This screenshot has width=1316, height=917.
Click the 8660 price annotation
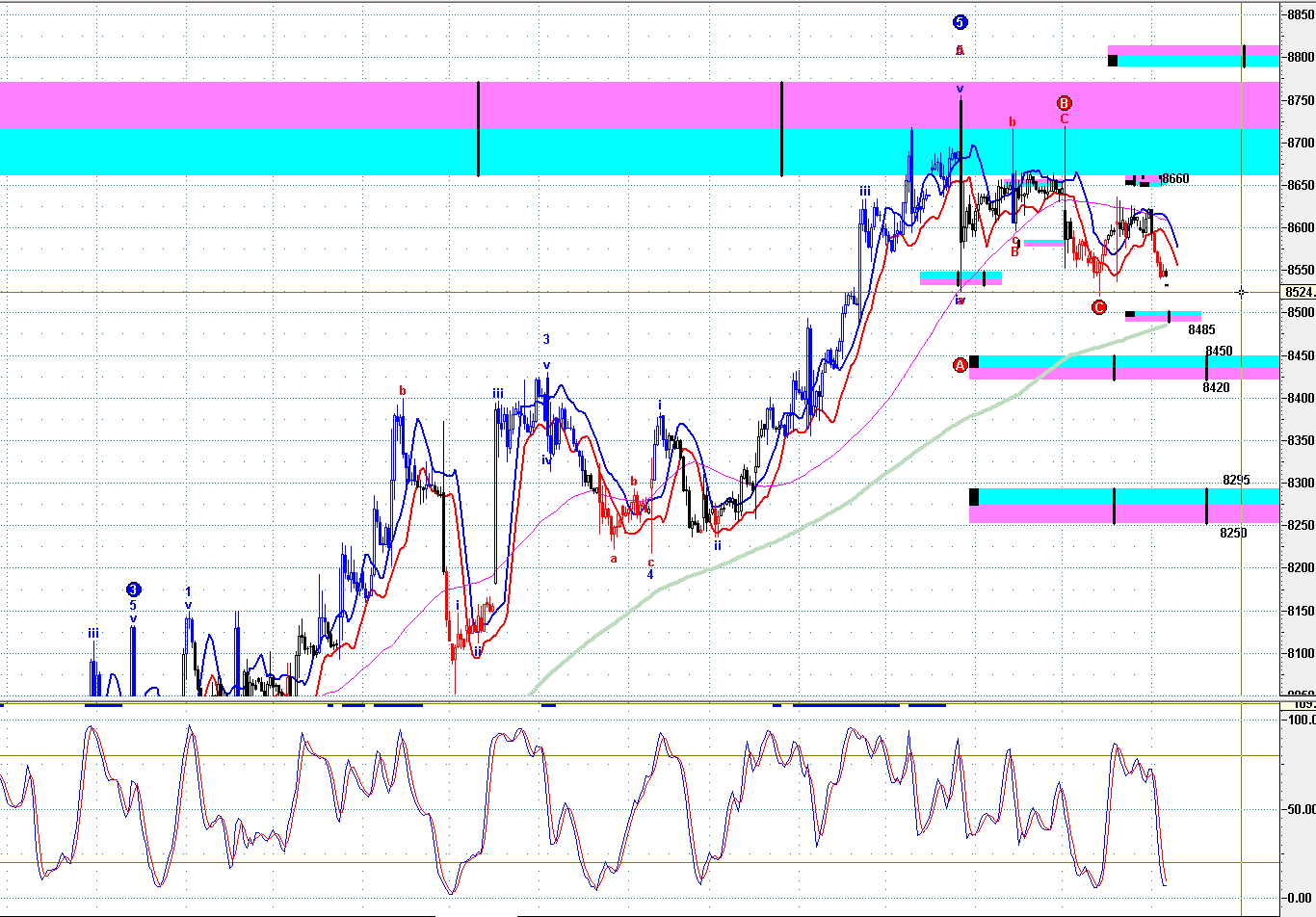pos(1175,179)
